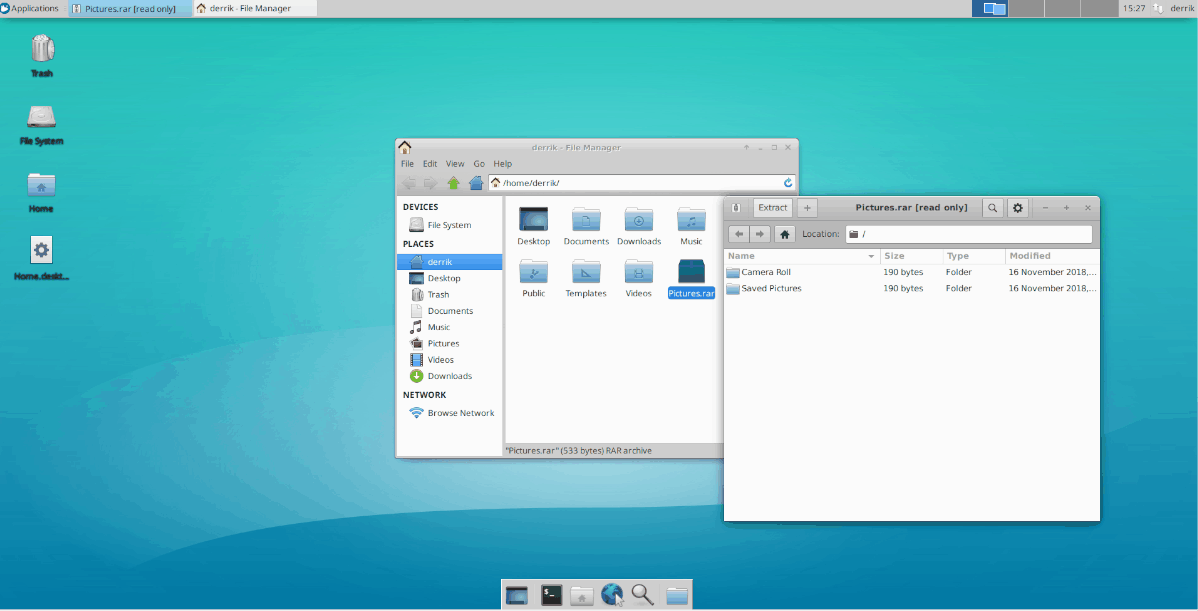Image resolution: width=1198 pixels, height=611 pixels.
Task: Select Browse Network in the sidebar
Action: tap(460, 413)
